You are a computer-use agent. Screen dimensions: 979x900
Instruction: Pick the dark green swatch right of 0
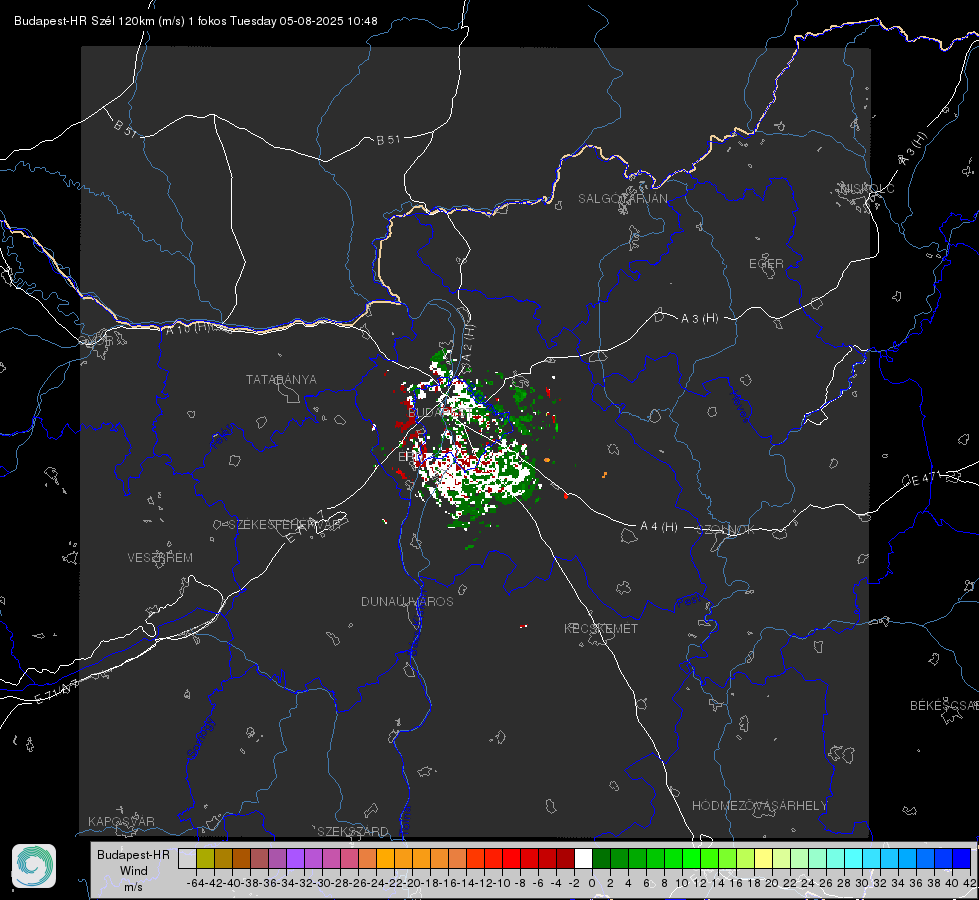click(x=601, y=859)
